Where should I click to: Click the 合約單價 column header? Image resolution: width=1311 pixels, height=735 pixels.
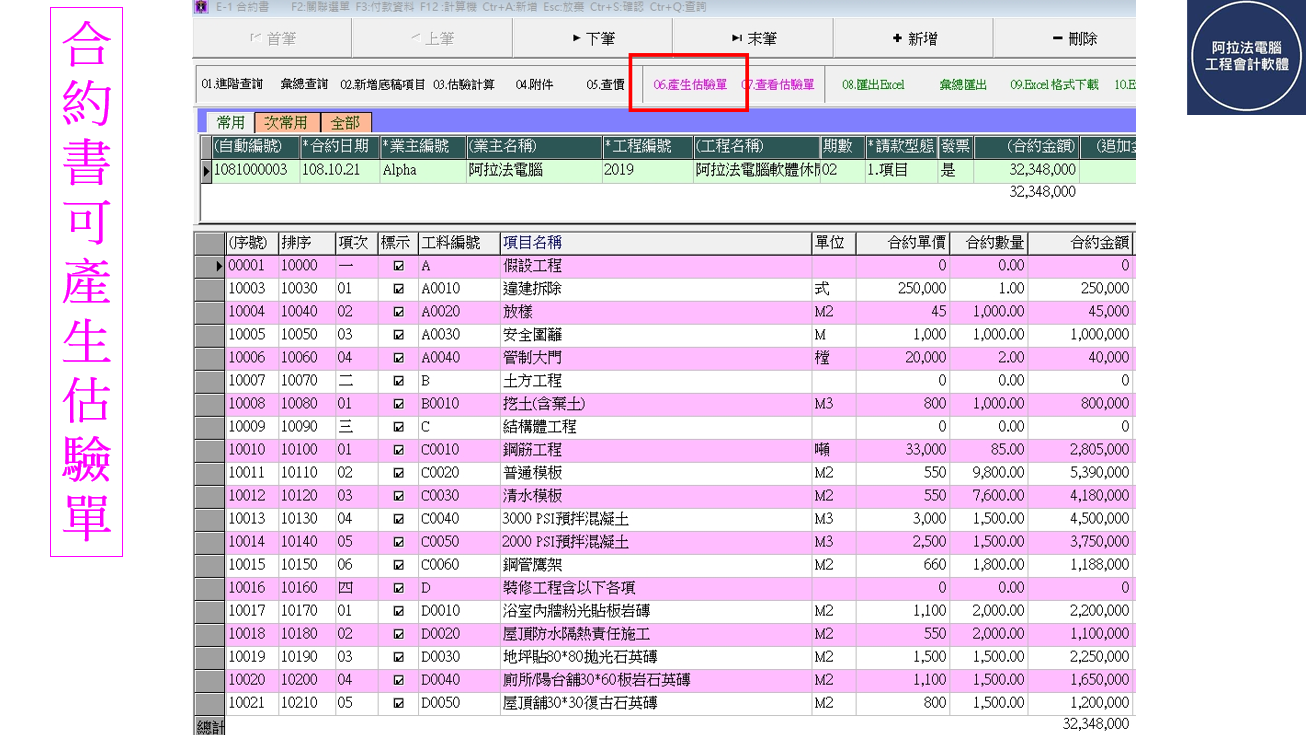902,243
